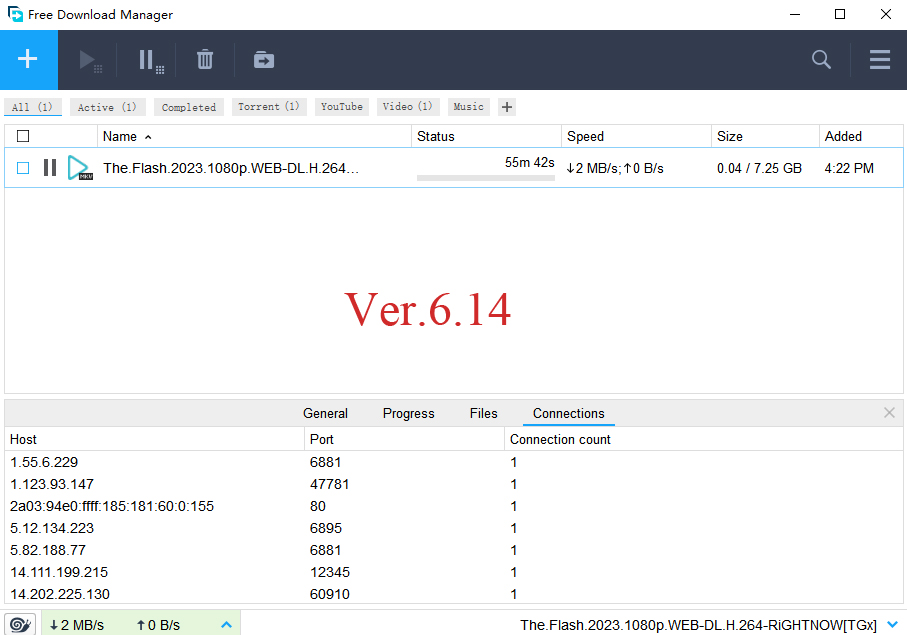The width and height of the screenshot is (907, 635).
Task: Open the hamburger main menu
Action: pos(879,60)
